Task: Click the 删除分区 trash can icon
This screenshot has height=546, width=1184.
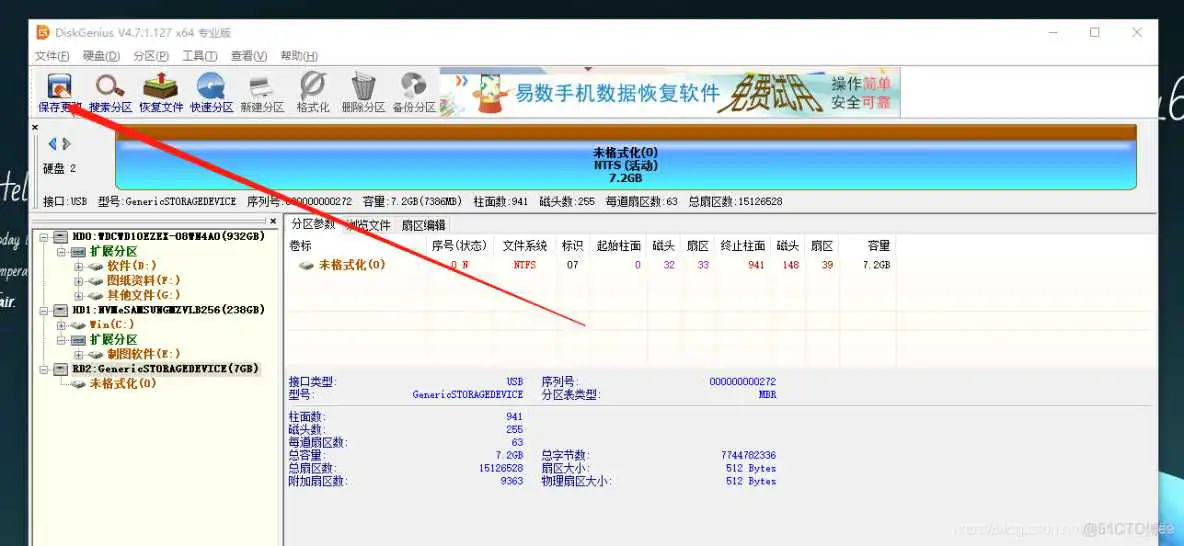Action: point(363,92)
